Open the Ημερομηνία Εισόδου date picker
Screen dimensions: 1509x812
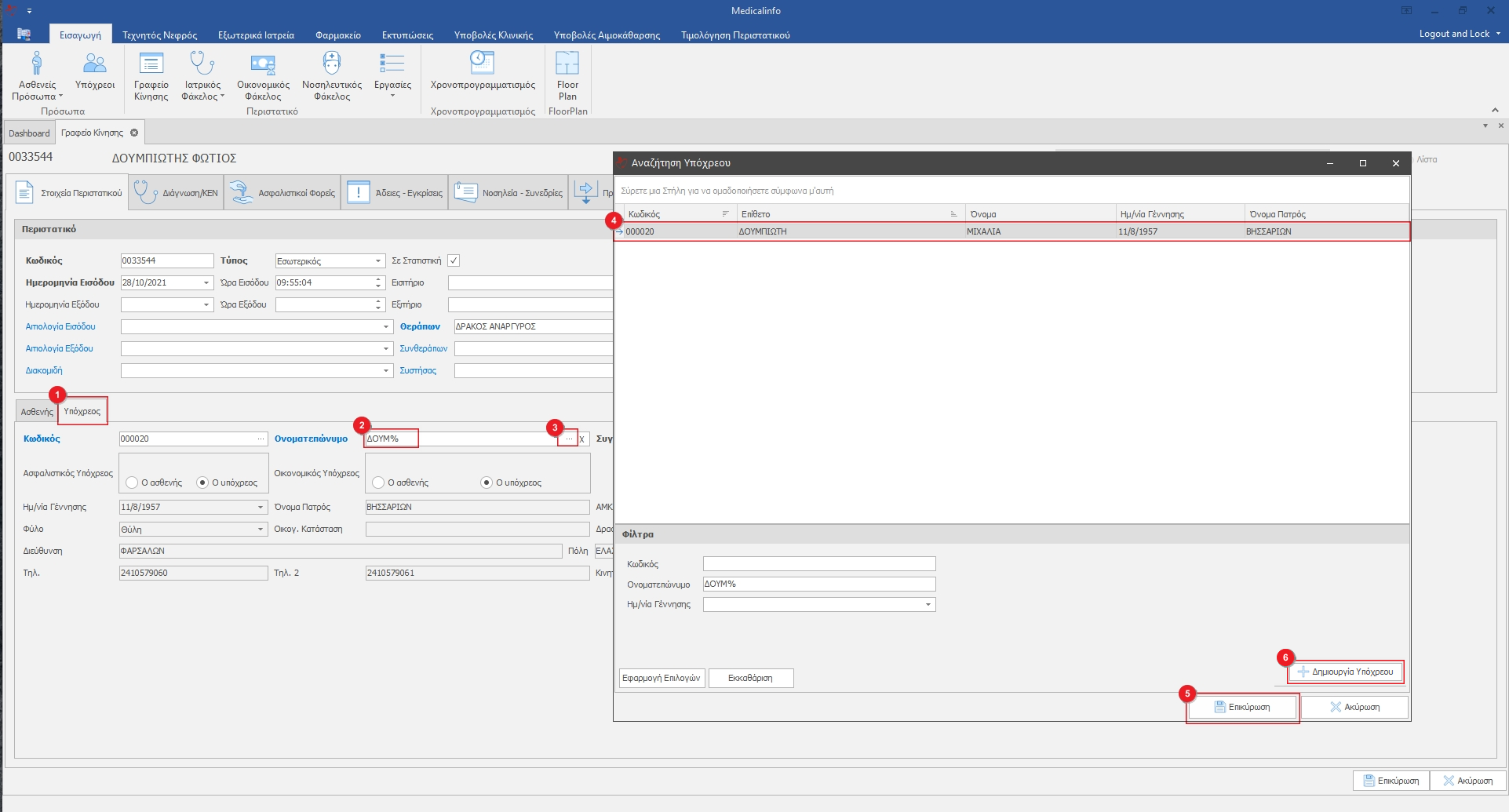tap(206, 283)
